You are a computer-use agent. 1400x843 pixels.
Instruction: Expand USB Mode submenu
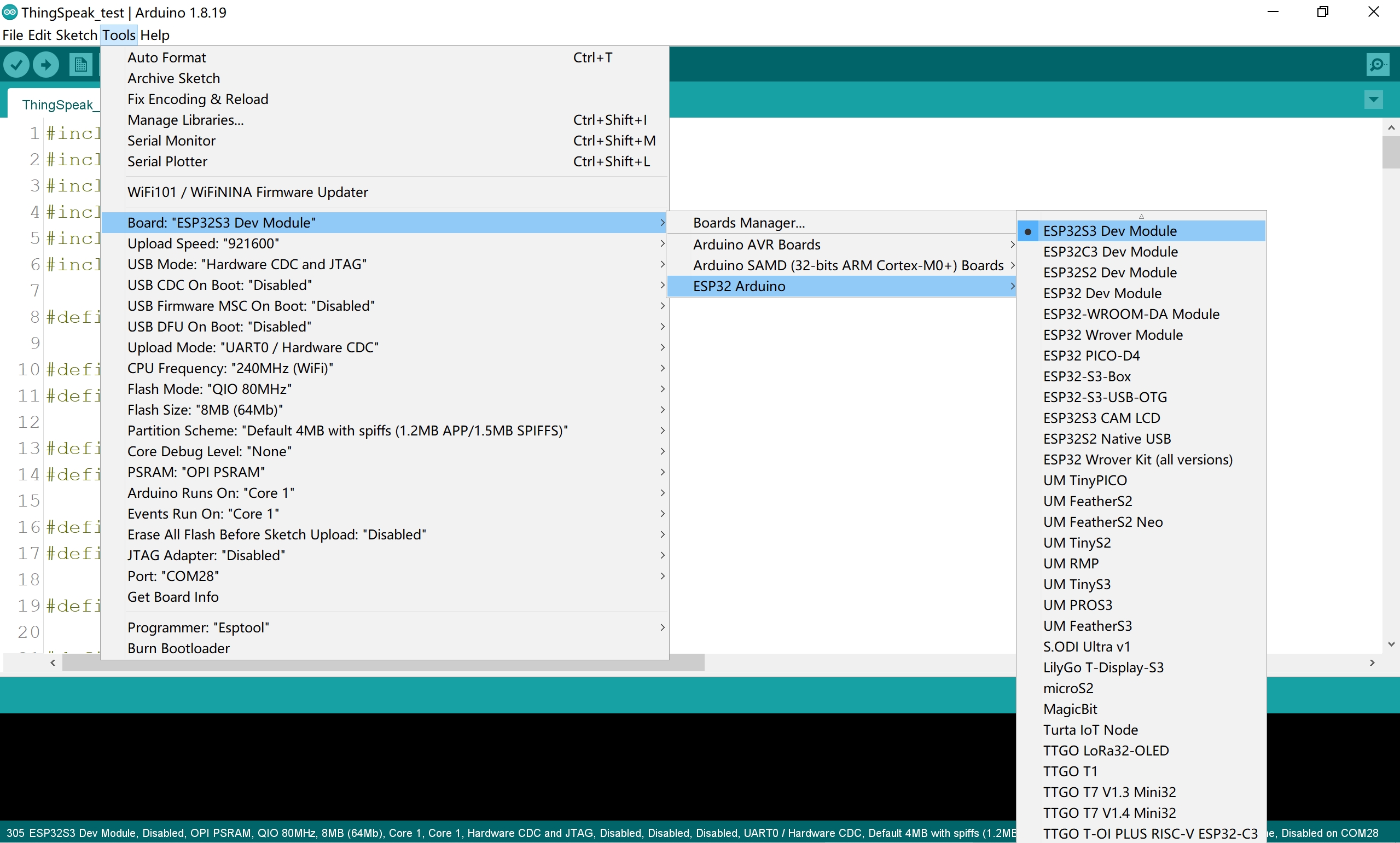(x=385, y=264)
